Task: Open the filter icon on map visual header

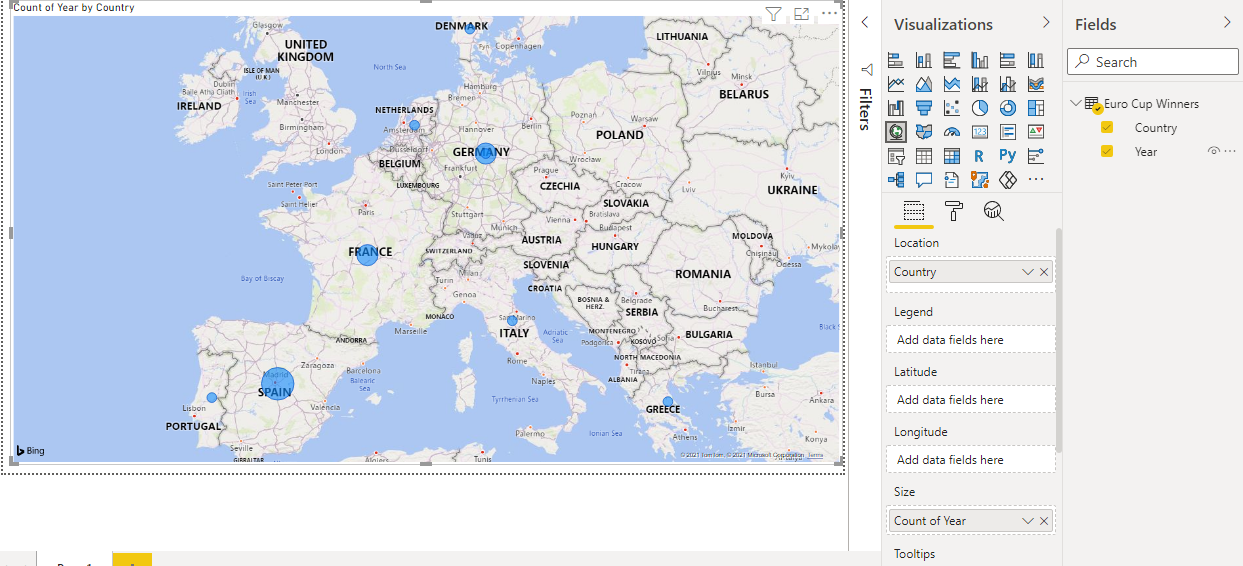Action: point(773,14)
